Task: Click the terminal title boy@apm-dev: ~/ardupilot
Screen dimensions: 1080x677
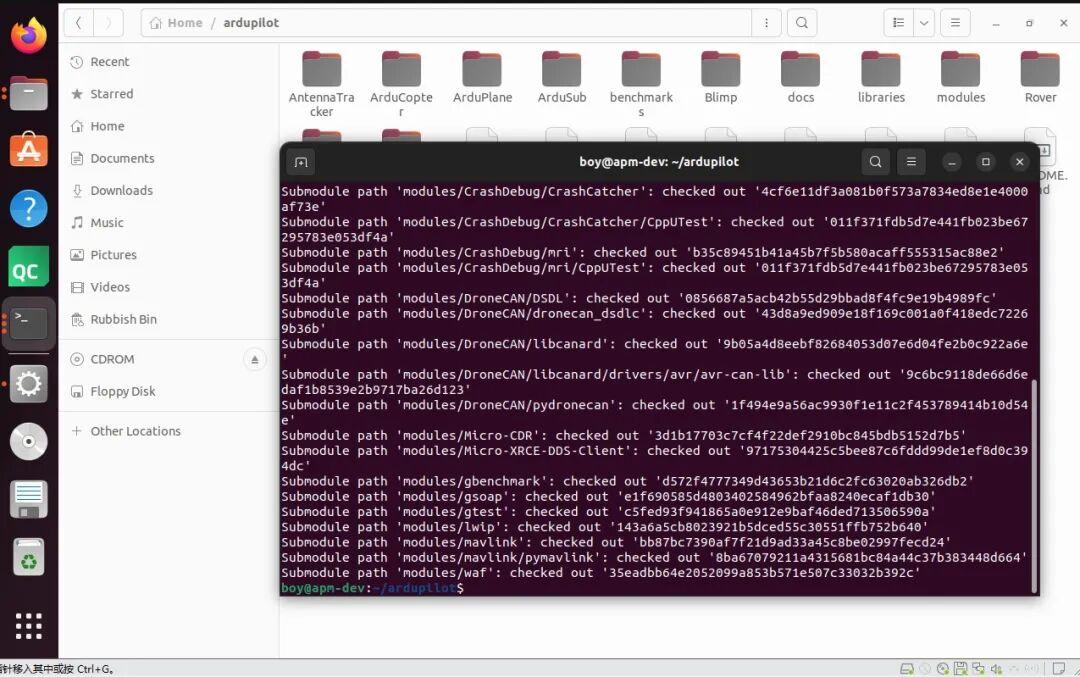Action: tap(658, 162)
